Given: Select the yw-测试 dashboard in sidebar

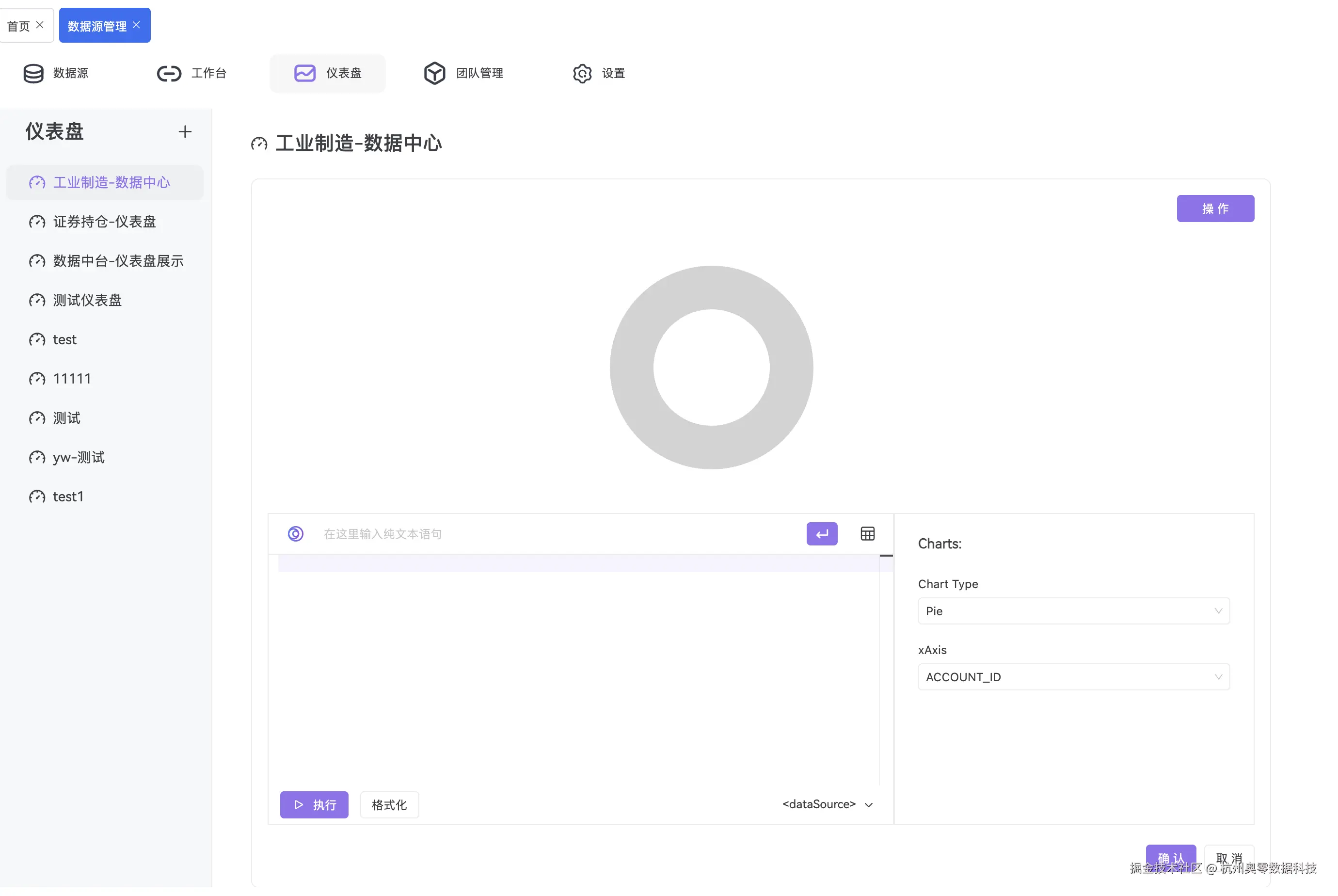Looking at the screenshot, I should [x=78, y=457].
